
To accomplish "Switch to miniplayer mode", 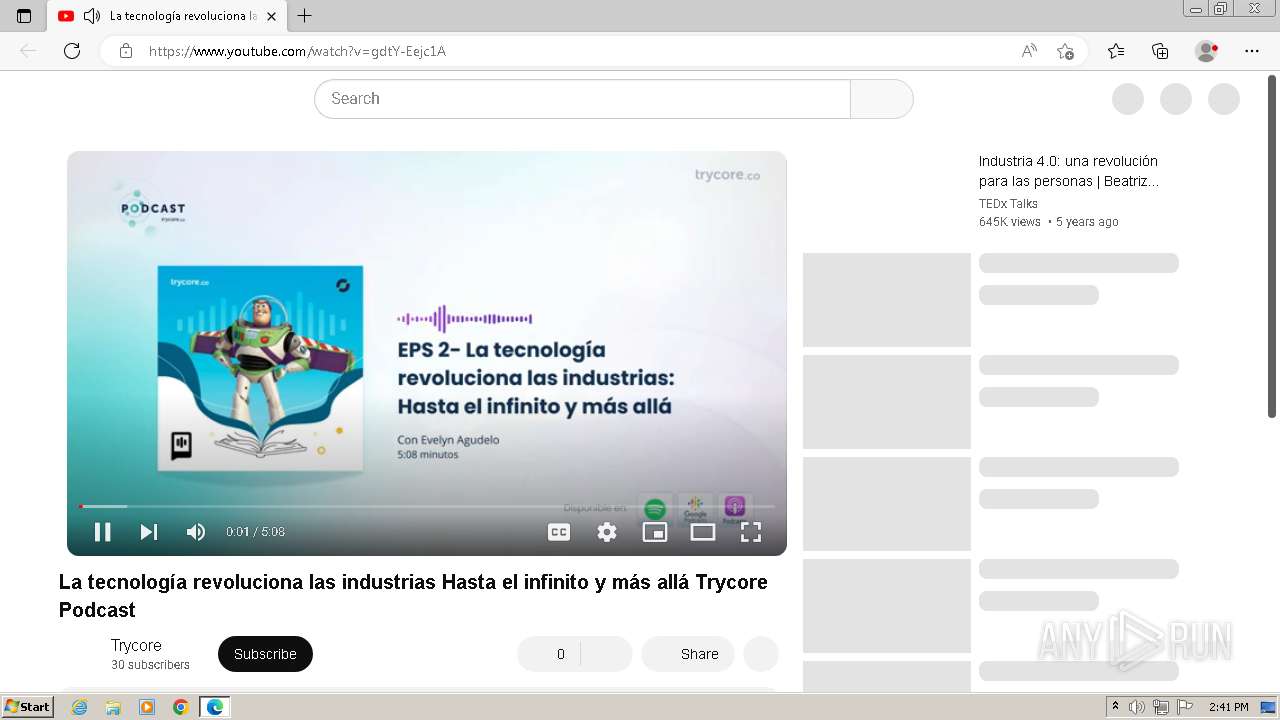I will (655, 532).
